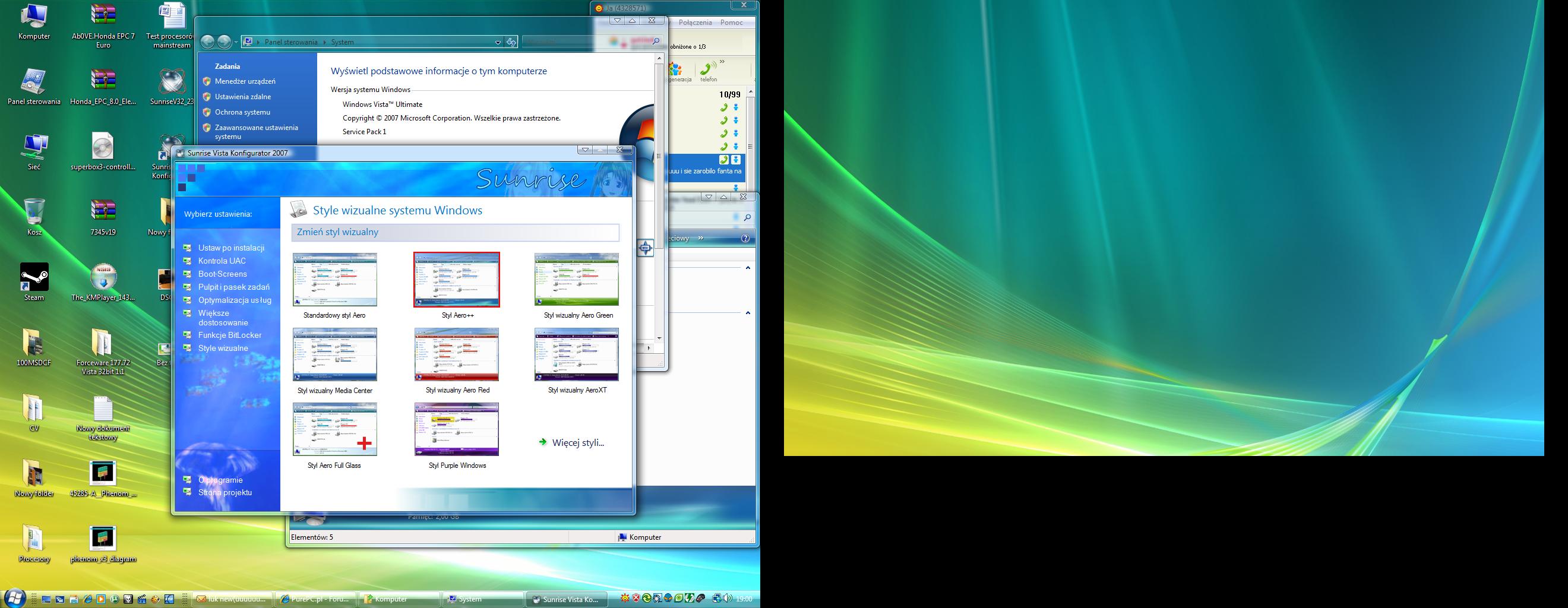Image resolution: width=1568 pixels, height=608 pixels.
Task: Select Kontrola UAC in Sunrise sidebar
Action: [x=222, y=261]
